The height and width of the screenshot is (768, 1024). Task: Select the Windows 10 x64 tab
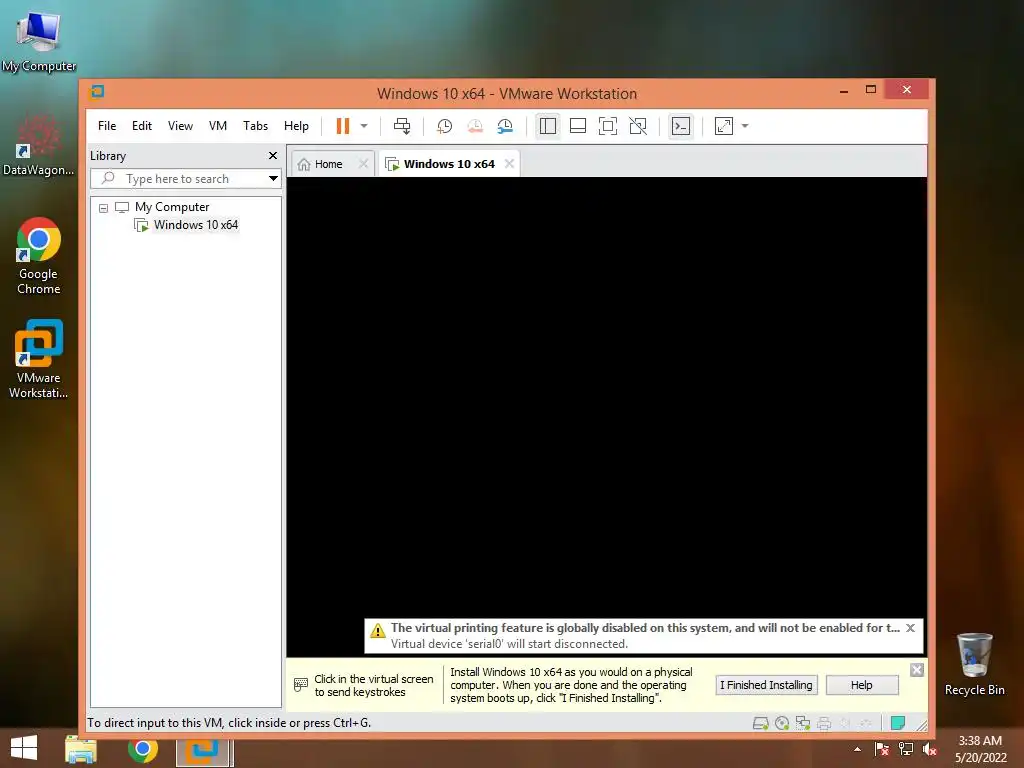449,164
